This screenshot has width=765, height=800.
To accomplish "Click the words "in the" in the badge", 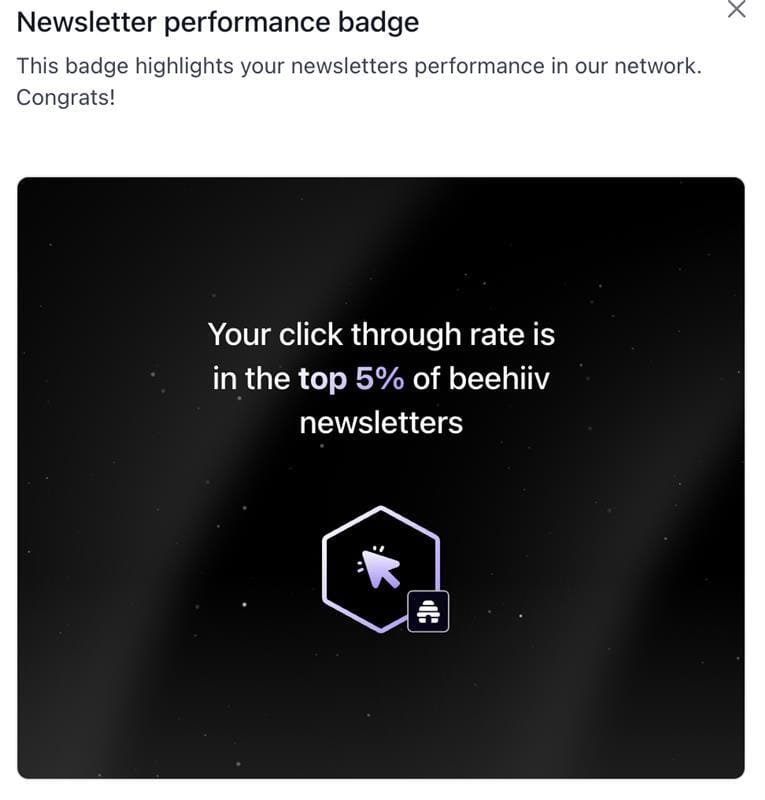I will 251,379.
